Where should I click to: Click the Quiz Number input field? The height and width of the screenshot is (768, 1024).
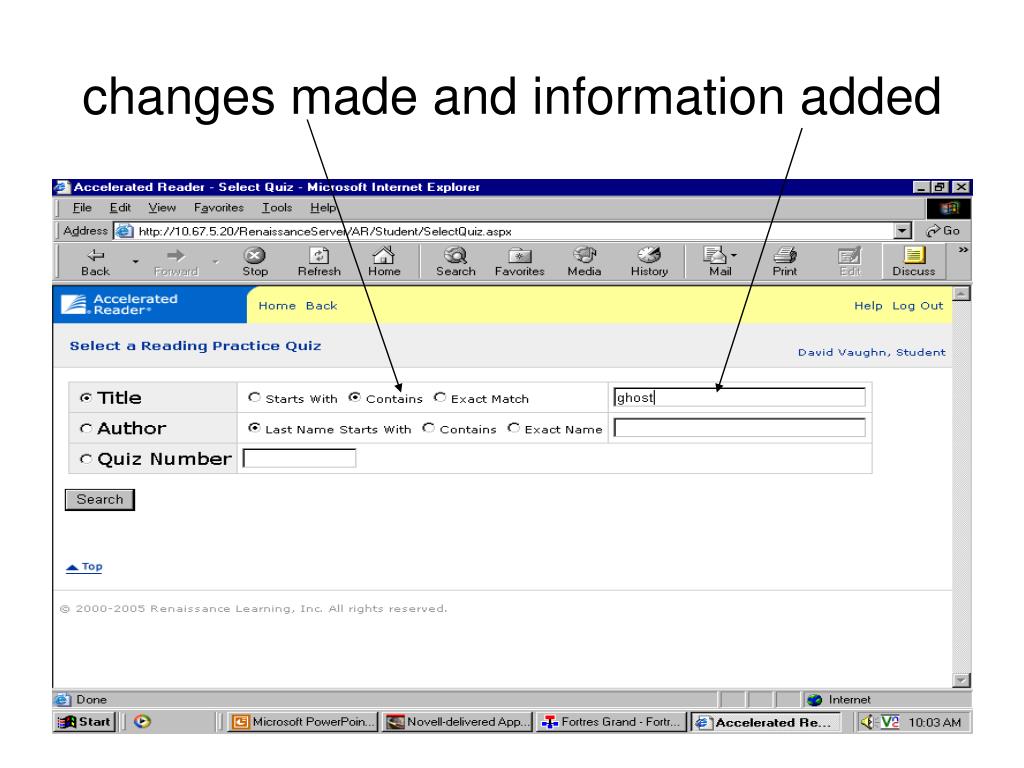[x=300, y=458]
